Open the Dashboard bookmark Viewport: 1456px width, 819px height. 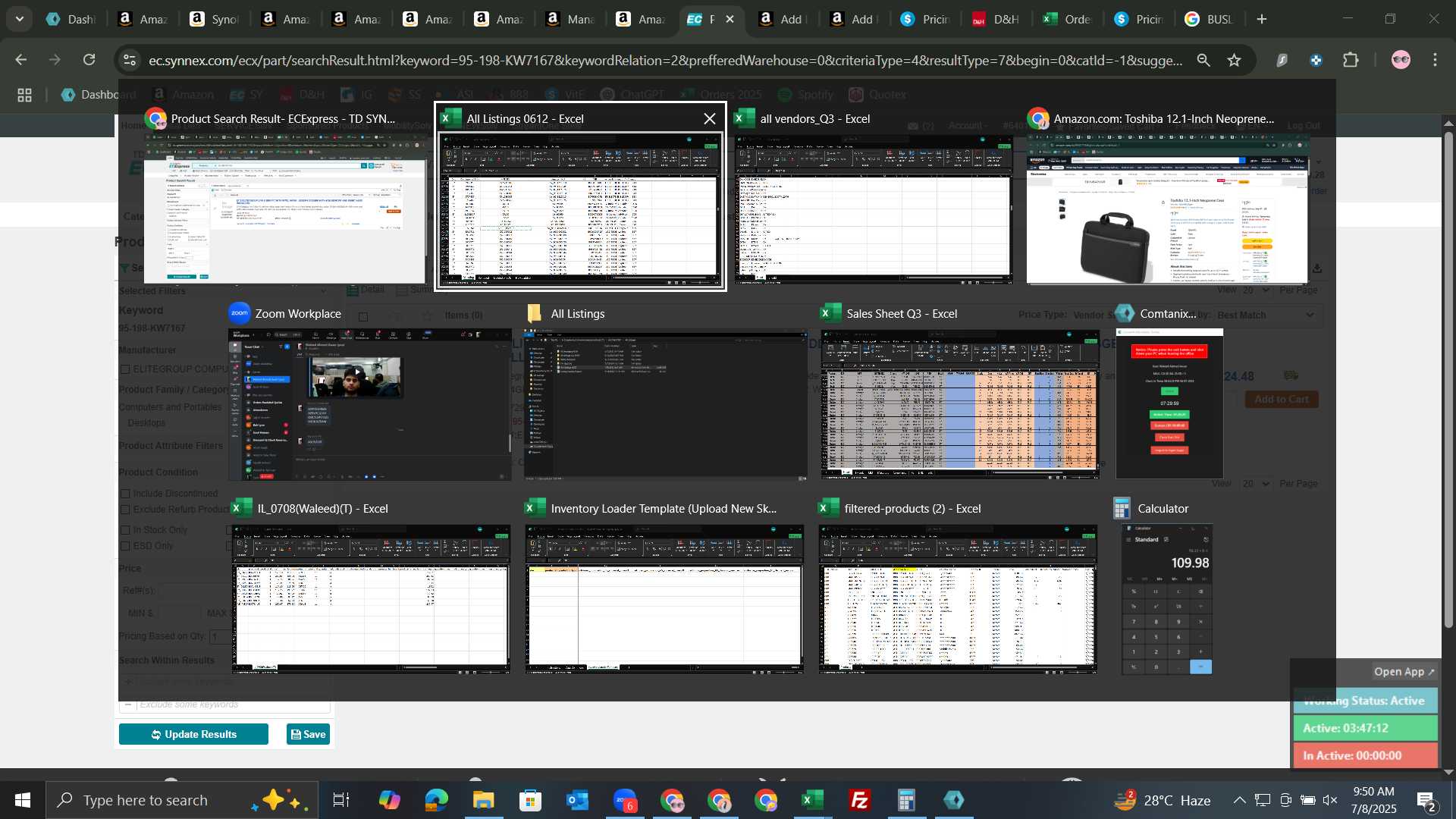pos(99,95)
